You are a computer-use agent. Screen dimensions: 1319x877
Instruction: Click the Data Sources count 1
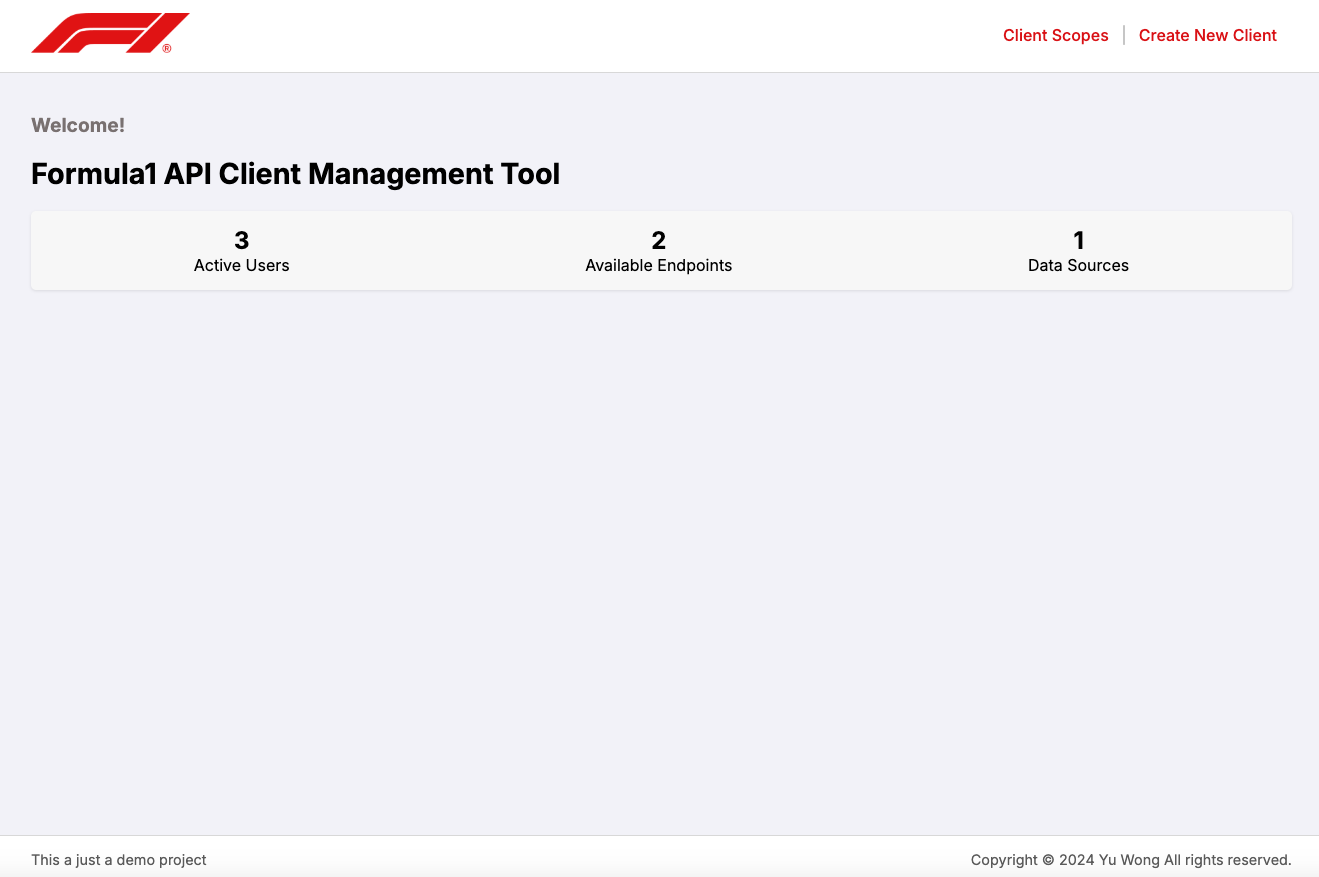tap(1078, 240)
